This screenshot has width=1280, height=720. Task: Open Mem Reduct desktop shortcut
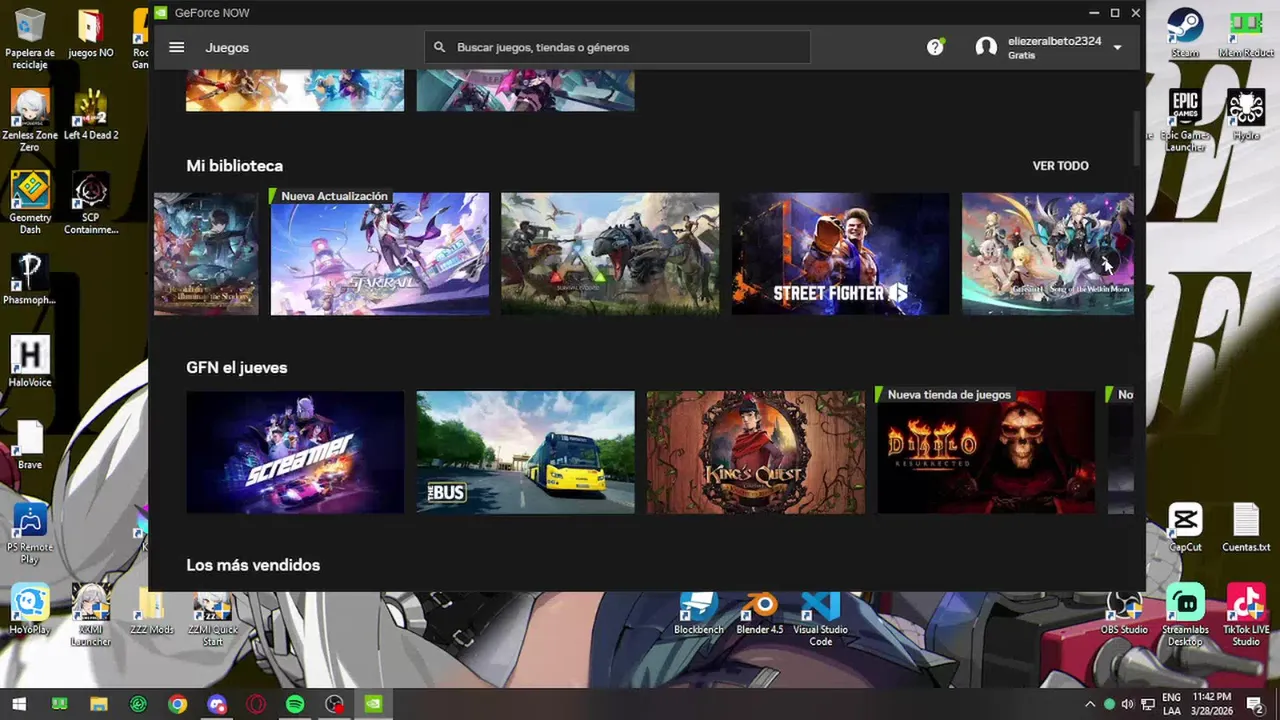(x=1246, y=33)
